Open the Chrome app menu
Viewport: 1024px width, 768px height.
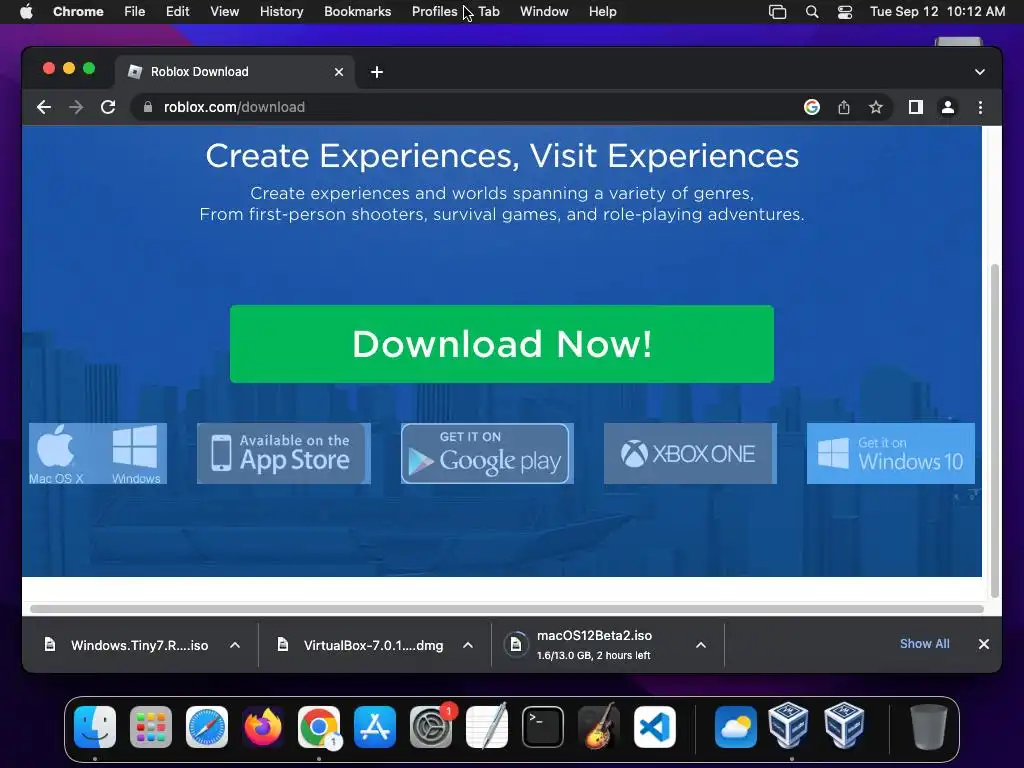(x=78, y=12)
